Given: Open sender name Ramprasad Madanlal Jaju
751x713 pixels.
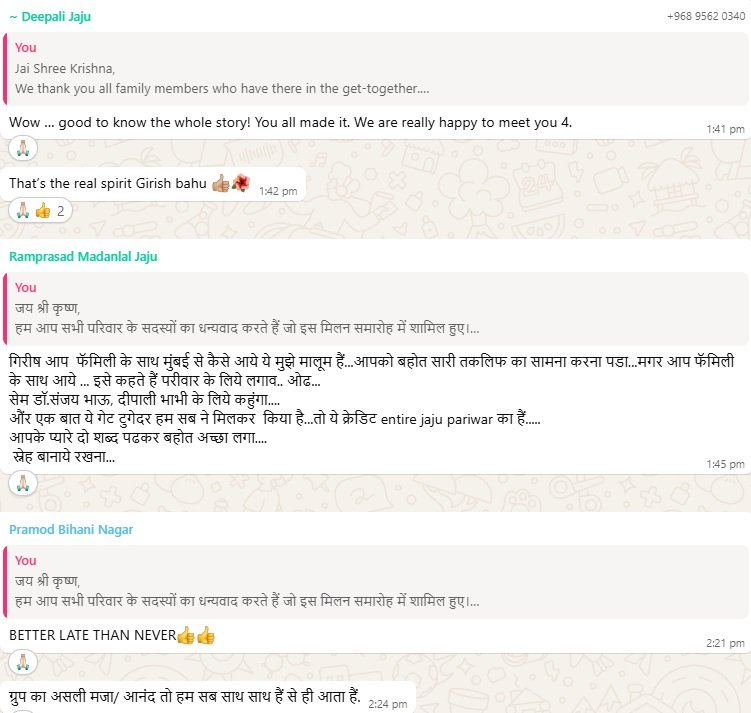Looking at the screenshot, I should 83,257.
